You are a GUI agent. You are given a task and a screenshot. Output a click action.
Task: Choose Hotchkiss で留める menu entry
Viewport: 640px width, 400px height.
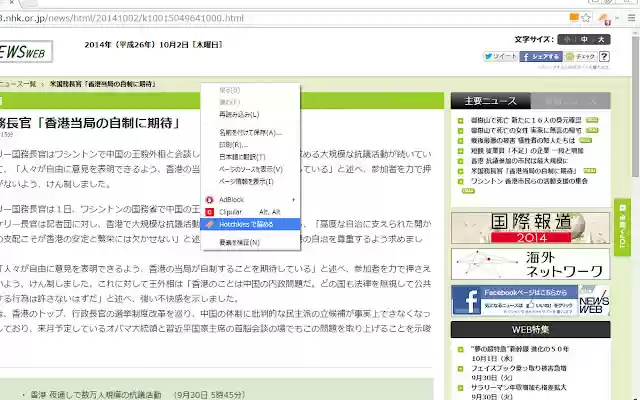click(x=250, y=224)
